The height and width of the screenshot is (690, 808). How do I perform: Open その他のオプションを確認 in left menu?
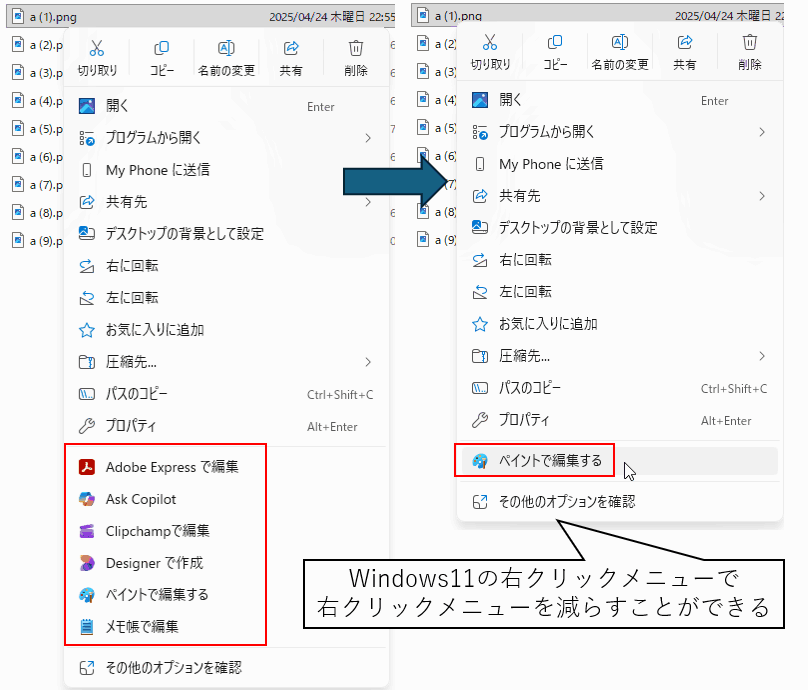227,668
